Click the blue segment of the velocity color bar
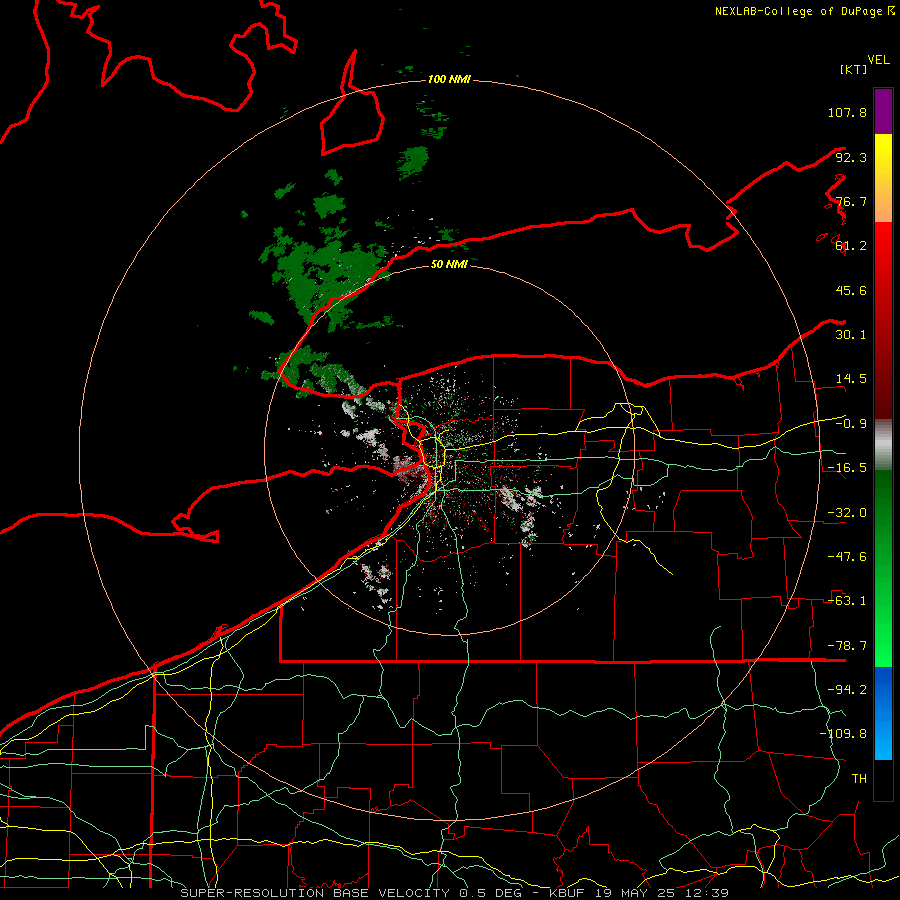The height and width of the screenshot is (900, 900). click(x=883, y=713)
